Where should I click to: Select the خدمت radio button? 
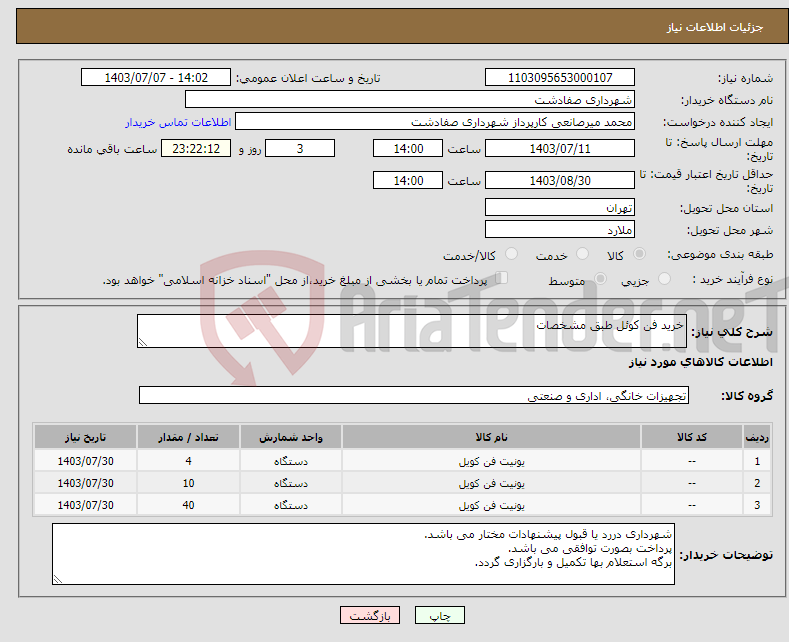point(582,254)
